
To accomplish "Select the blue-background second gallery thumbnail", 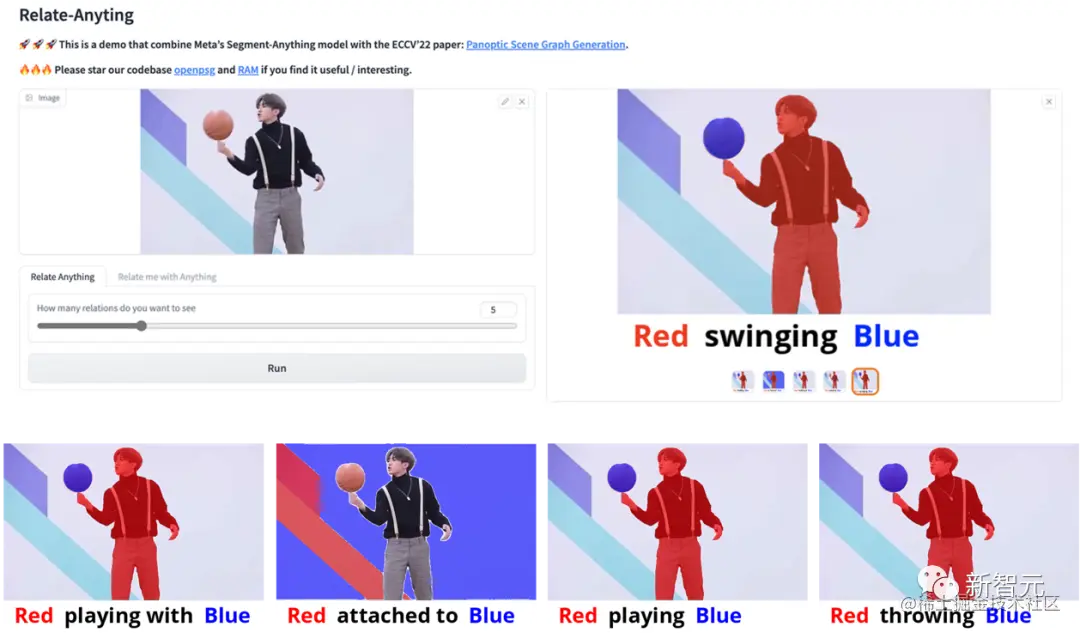I will pyautogui.click(x=773, y=381).
